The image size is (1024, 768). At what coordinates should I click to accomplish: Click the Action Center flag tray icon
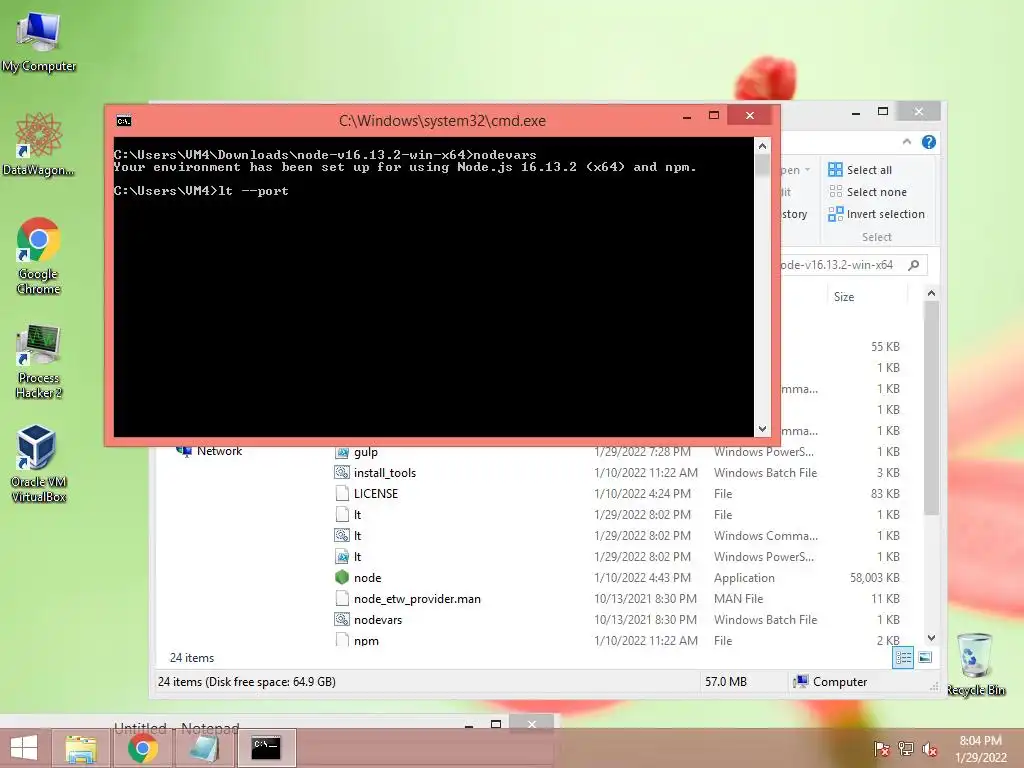click(881, 748)
